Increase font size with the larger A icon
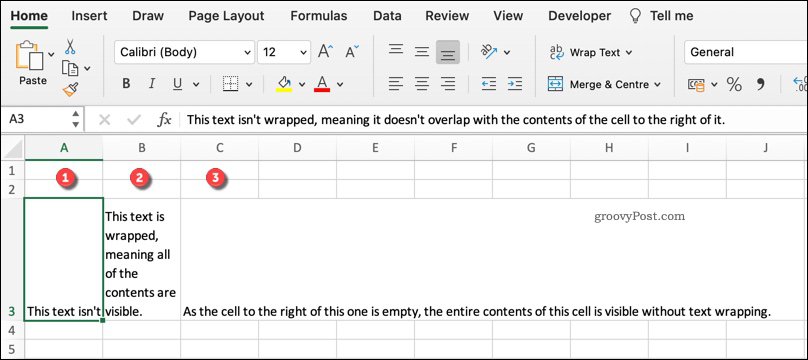The height and width of the screenshot is (360, 808). click(x=326, y=52)
